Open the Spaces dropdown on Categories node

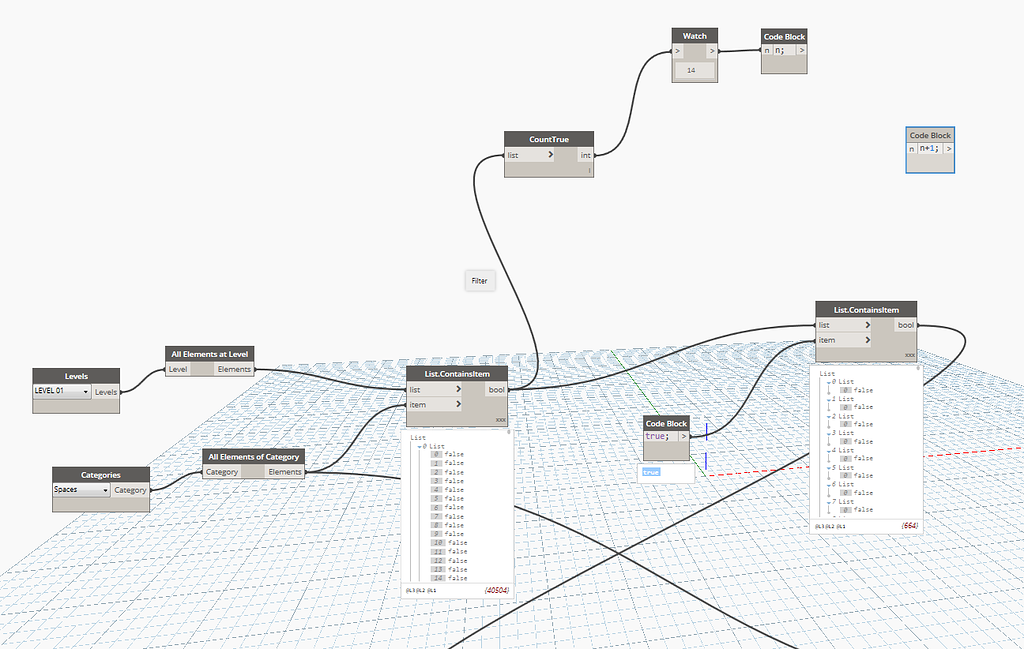coord(80,490)
